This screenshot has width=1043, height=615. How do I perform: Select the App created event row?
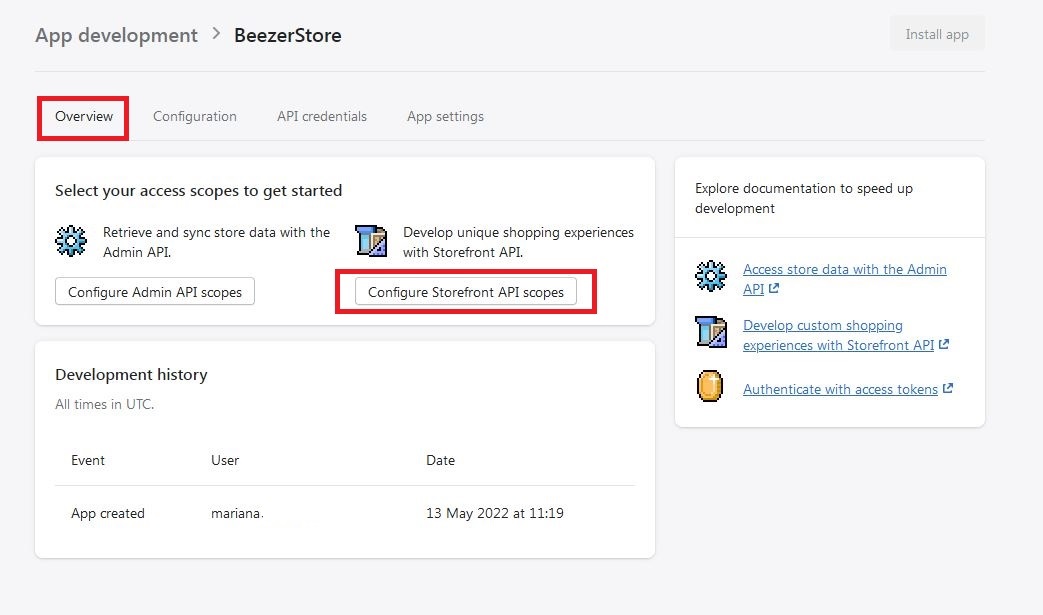(x=344, y=514)
